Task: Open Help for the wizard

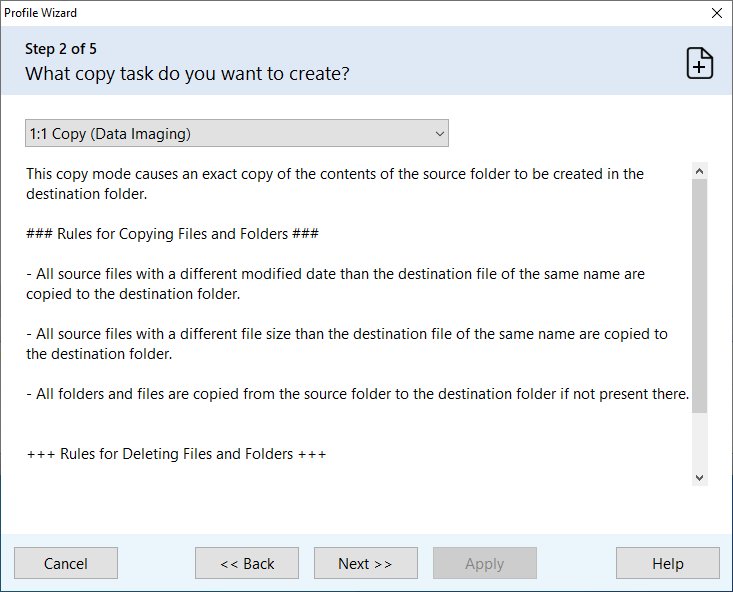Action: [x=667, y=564]
